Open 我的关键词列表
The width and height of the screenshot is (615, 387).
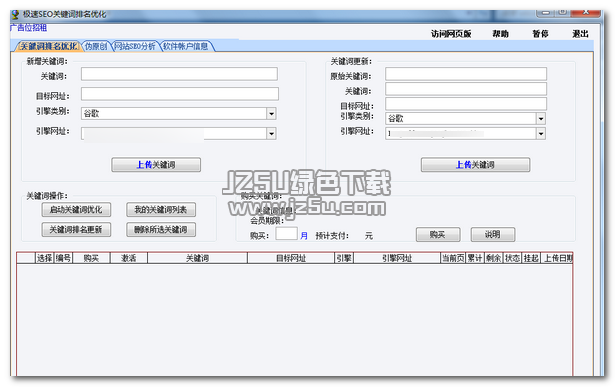(161, 210)
